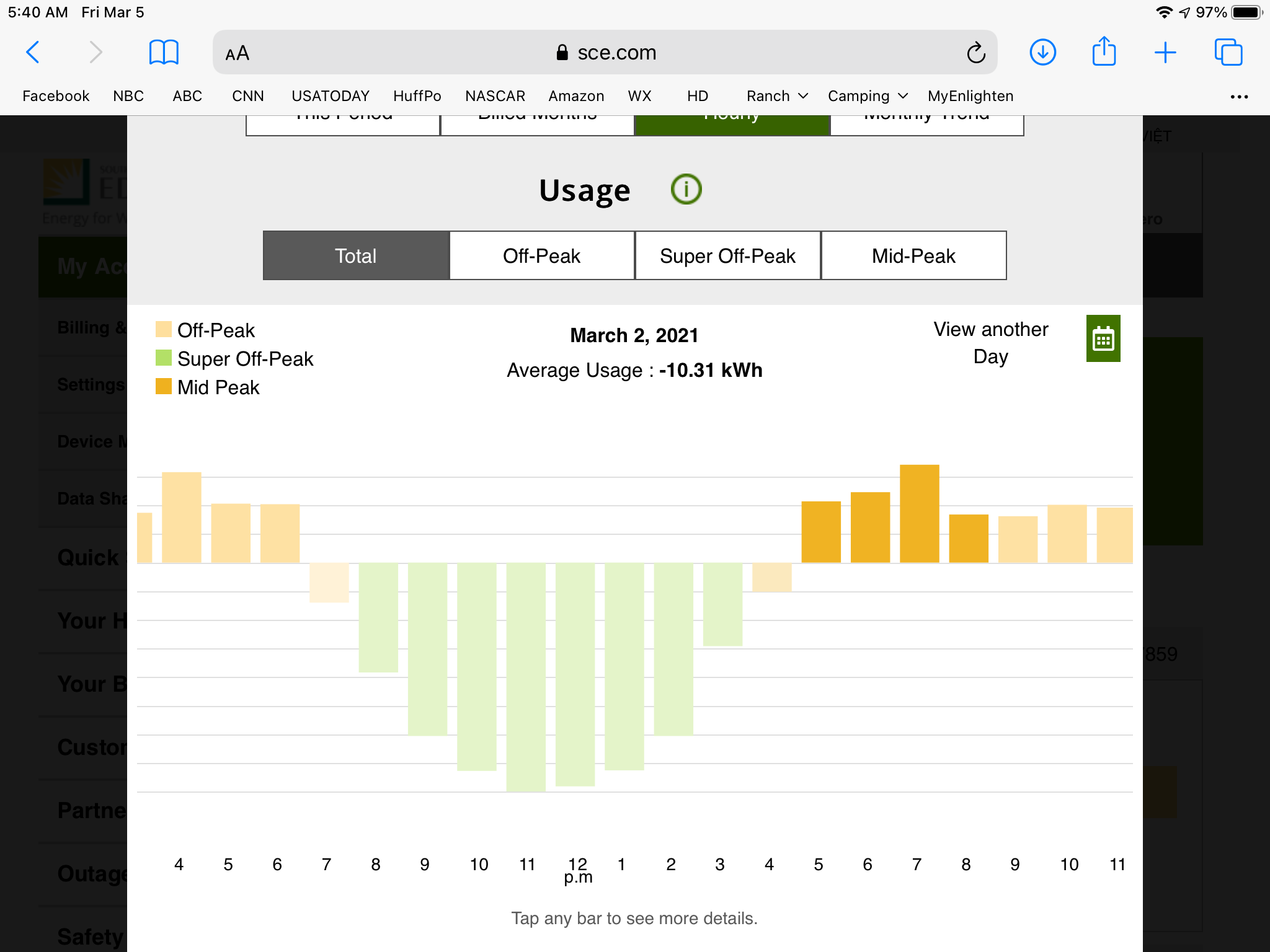Screen dimensions: 1270x952
Task: Expand the Ranch bookmarks folder
Action: click(776, 96)
